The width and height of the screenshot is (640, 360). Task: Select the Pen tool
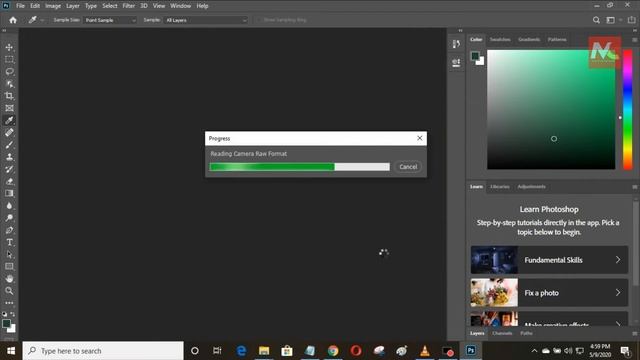tap(9, 230)
